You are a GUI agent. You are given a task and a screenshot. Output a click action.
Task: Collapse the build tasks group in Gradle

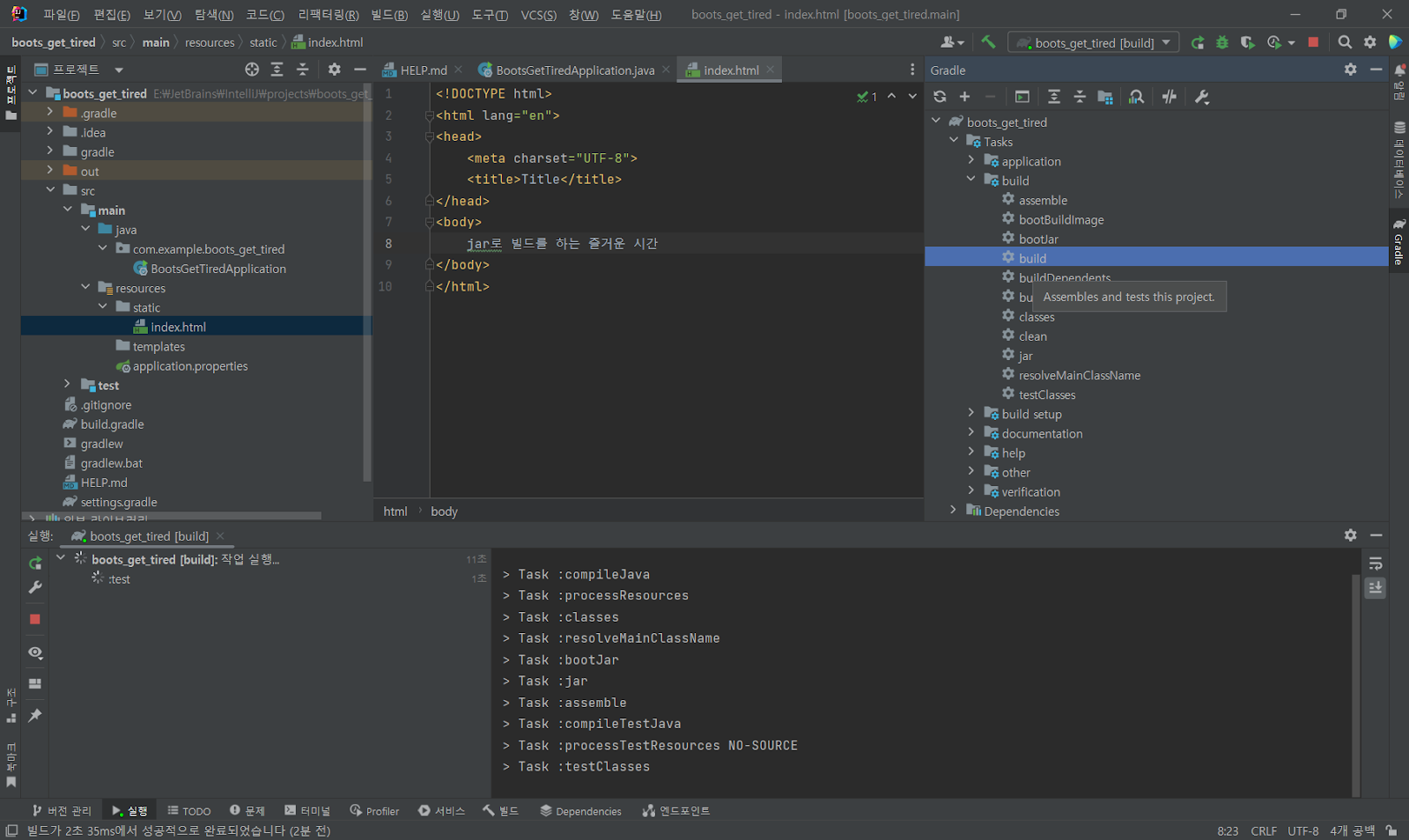[970, 181]
